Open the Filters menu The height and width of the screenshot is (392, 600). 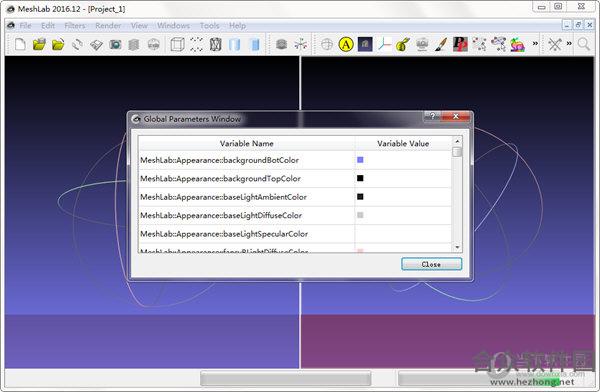[75, 26]
